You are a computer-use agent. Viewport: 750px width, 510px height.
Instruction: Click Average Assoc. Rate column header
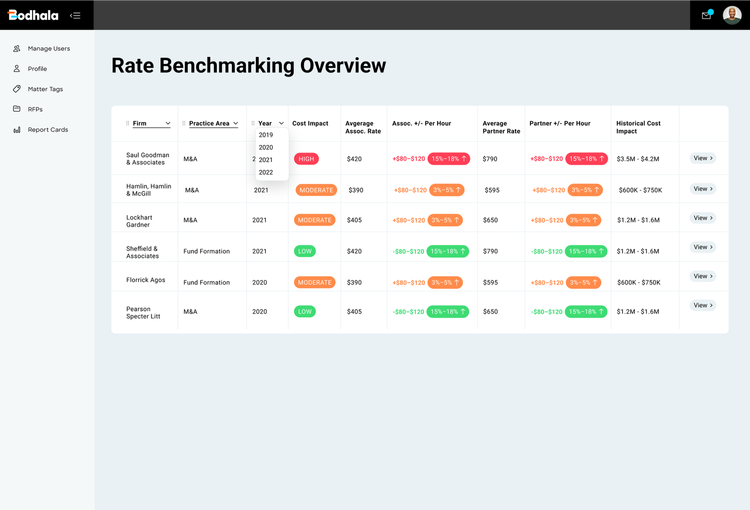[x=363, y=127]
